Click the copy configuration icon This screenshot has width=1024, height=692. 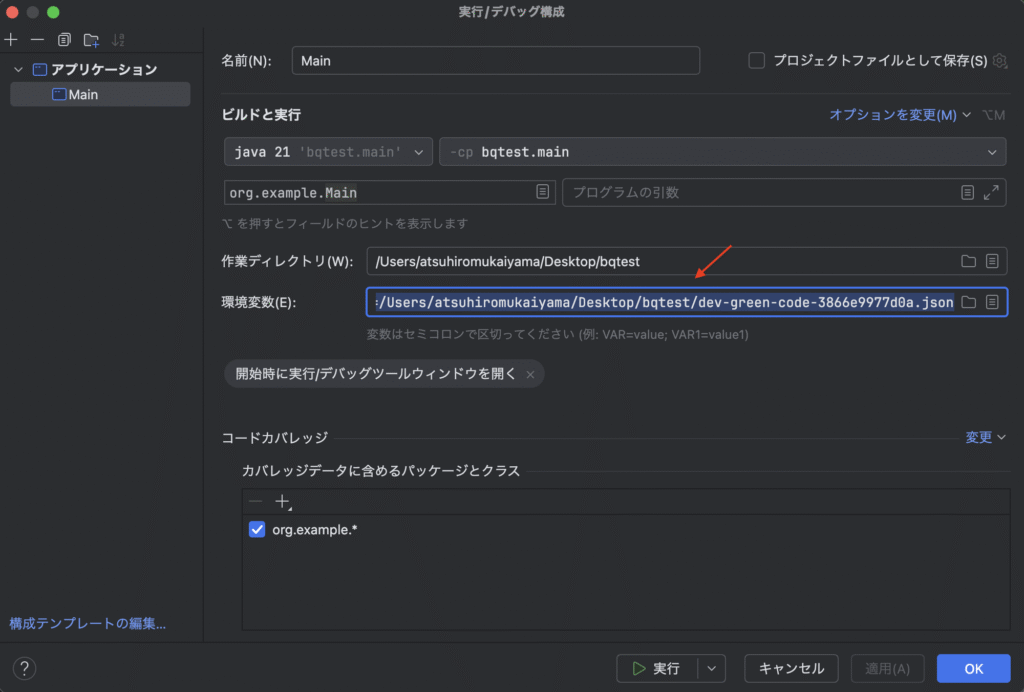tap(64, 40)
